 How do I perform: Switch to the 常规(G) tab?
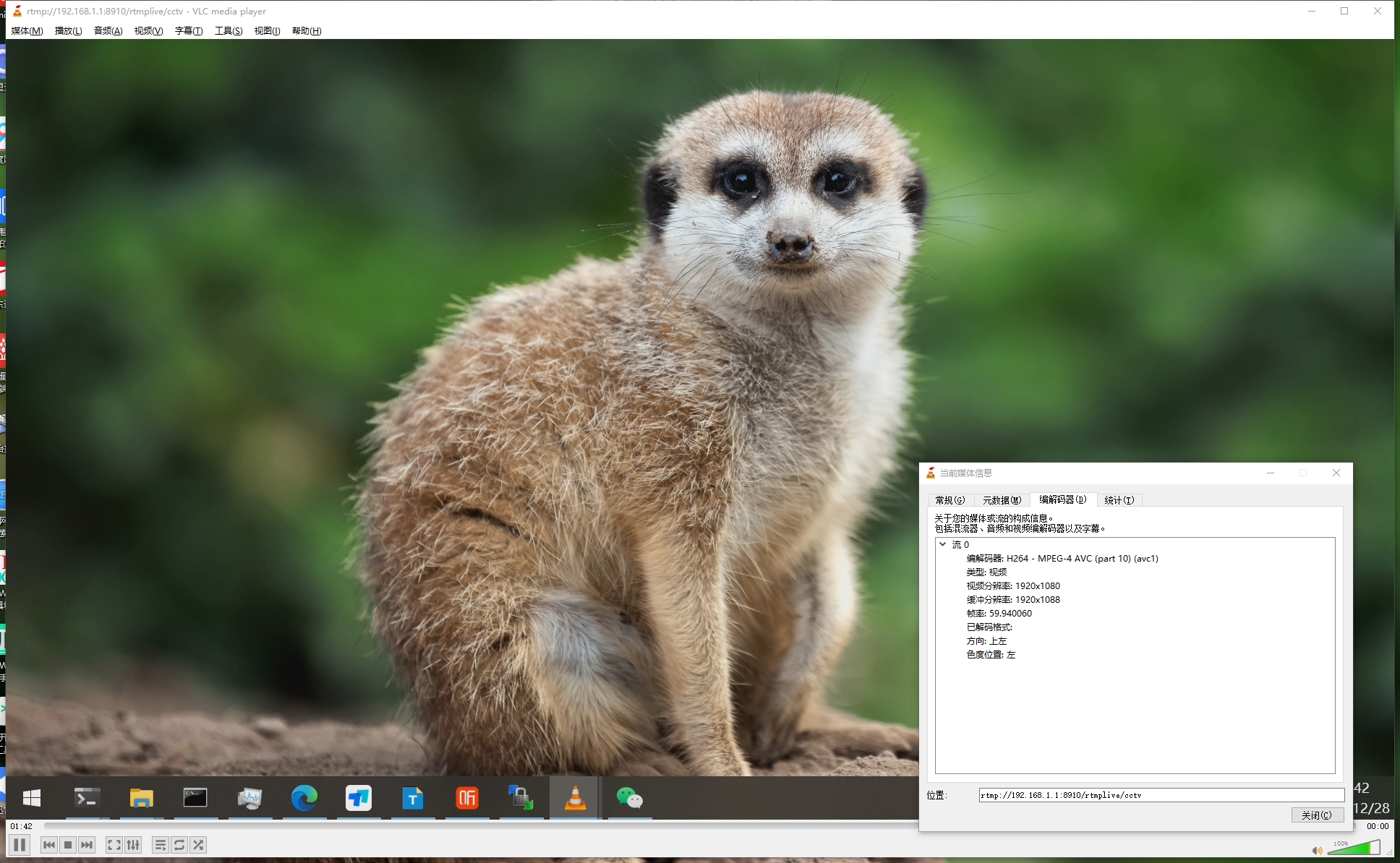pyautogui.click(x=950, y=500)
